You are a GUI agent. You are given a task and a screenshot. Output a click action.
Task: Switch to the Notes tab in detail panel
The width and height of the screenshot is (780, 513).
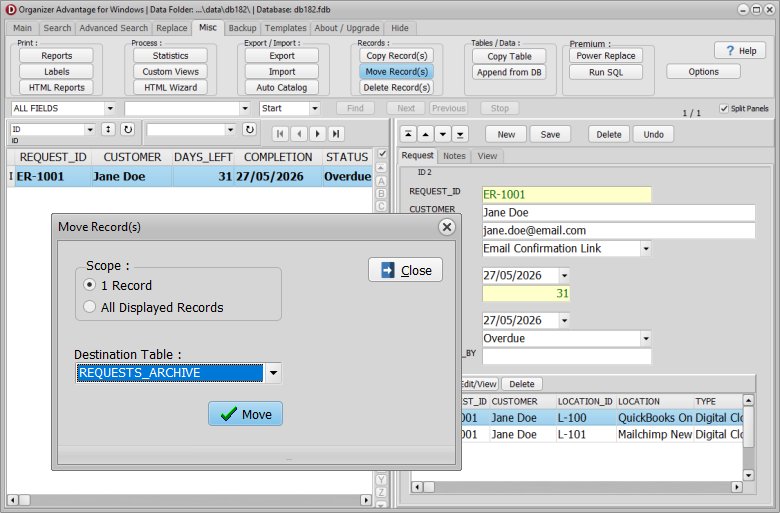click(454, 156)
